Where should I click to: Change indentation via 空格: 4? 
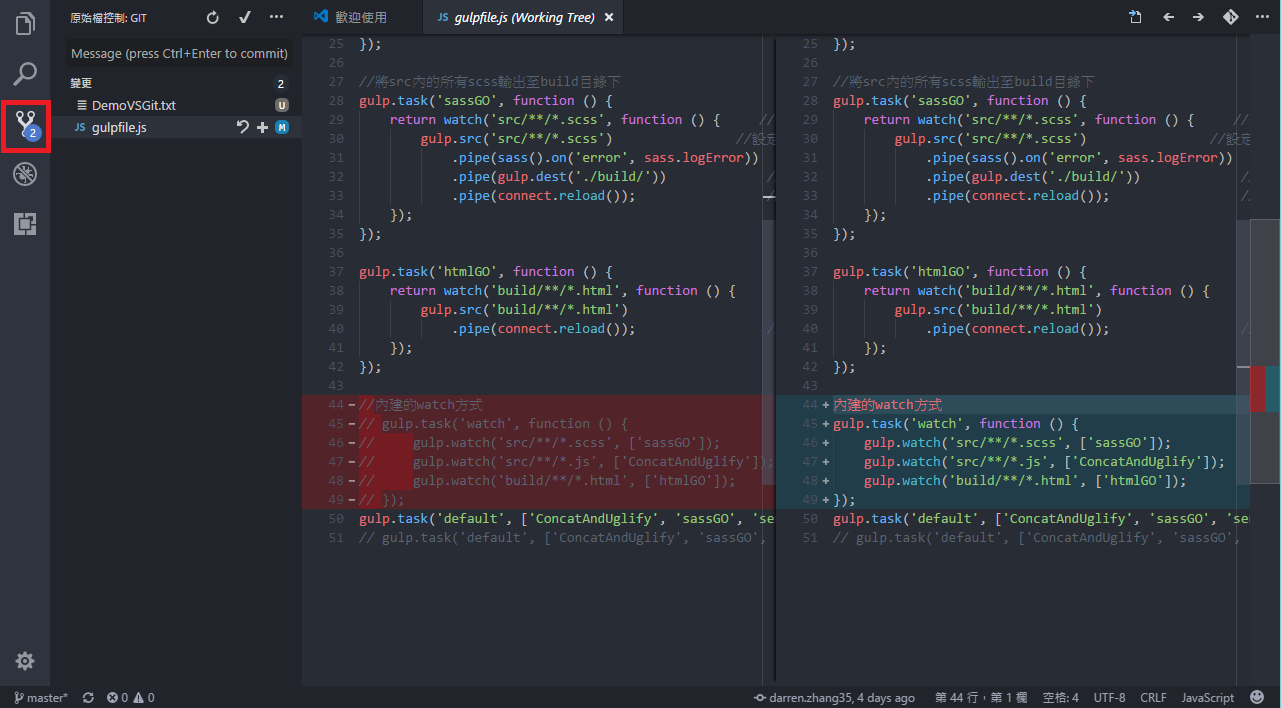click(1061, 698)
